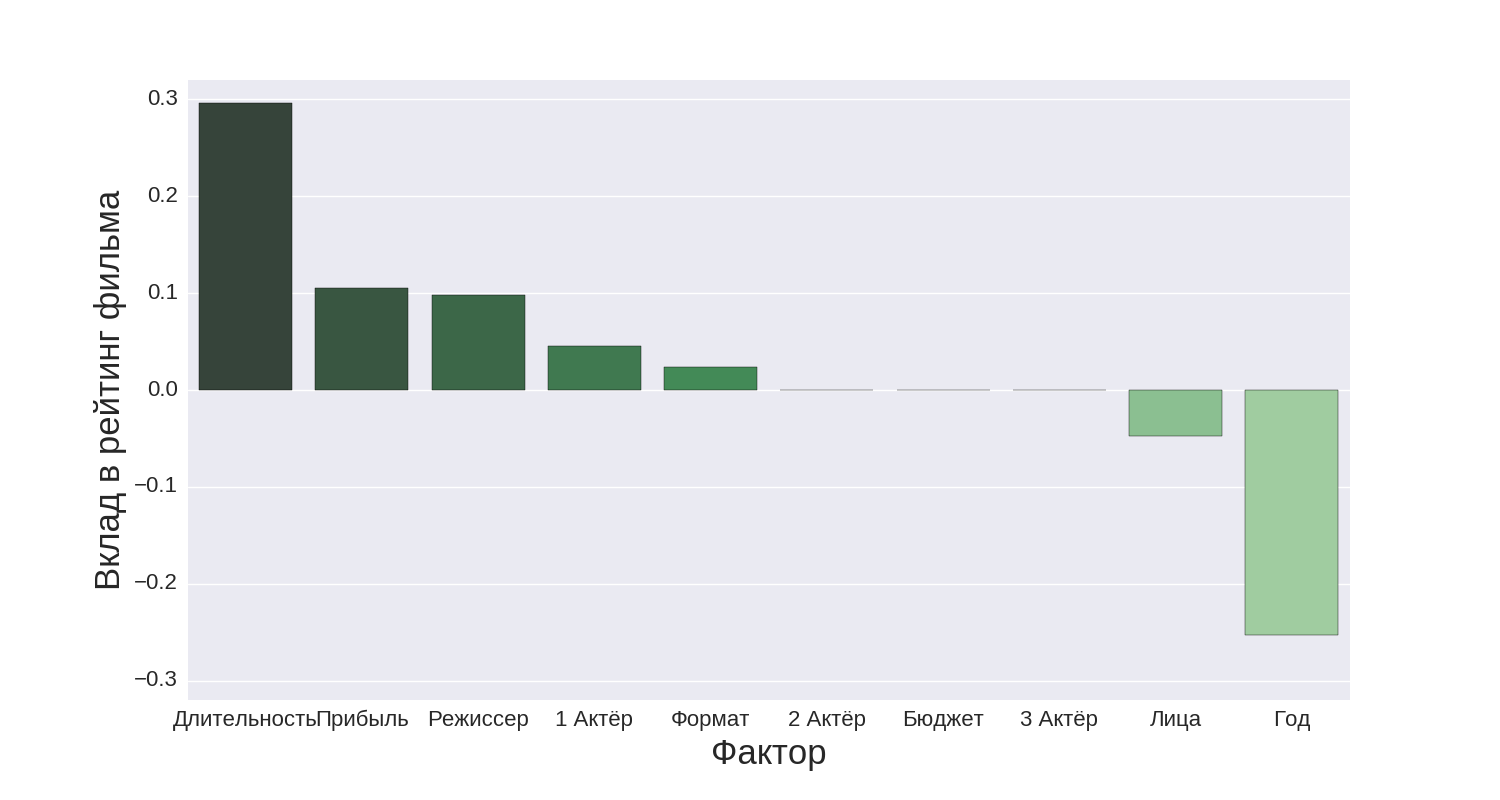Click the y-axis title Вклад в рейтинг фильма

pos(107,390)
